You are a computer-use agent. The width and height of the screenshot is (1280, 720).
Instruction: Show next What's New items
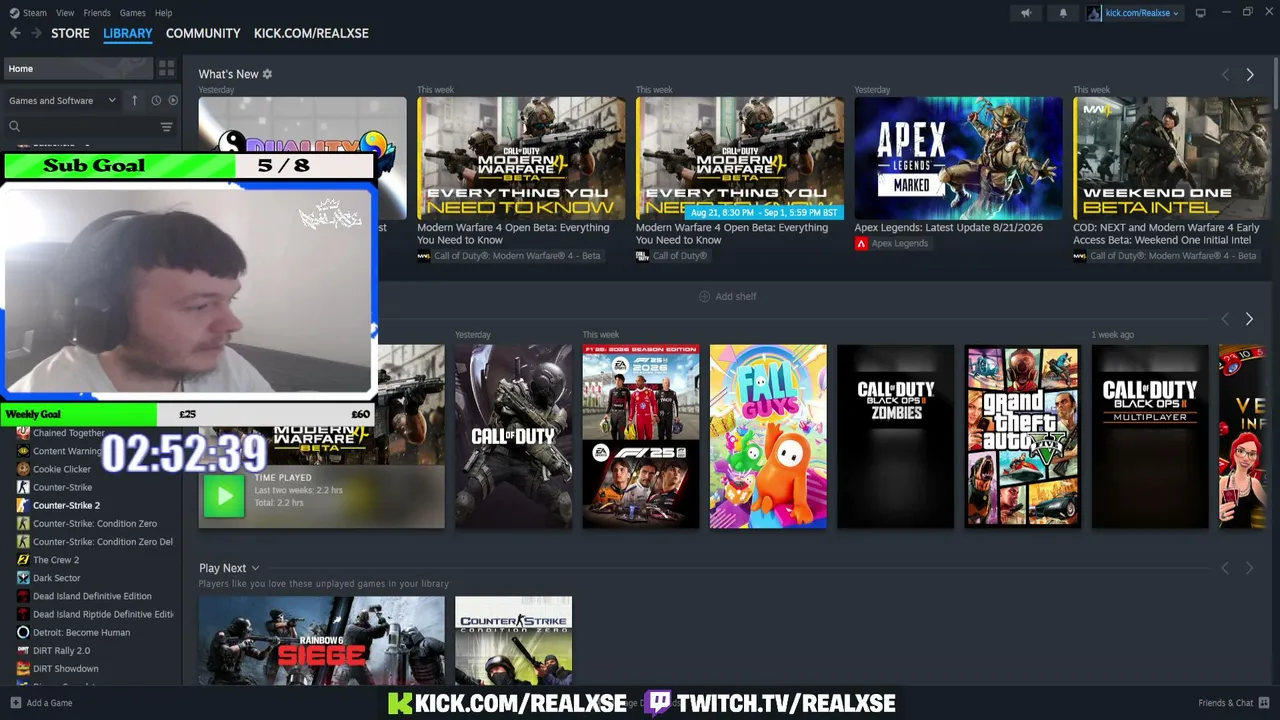tap(1250, 75)
